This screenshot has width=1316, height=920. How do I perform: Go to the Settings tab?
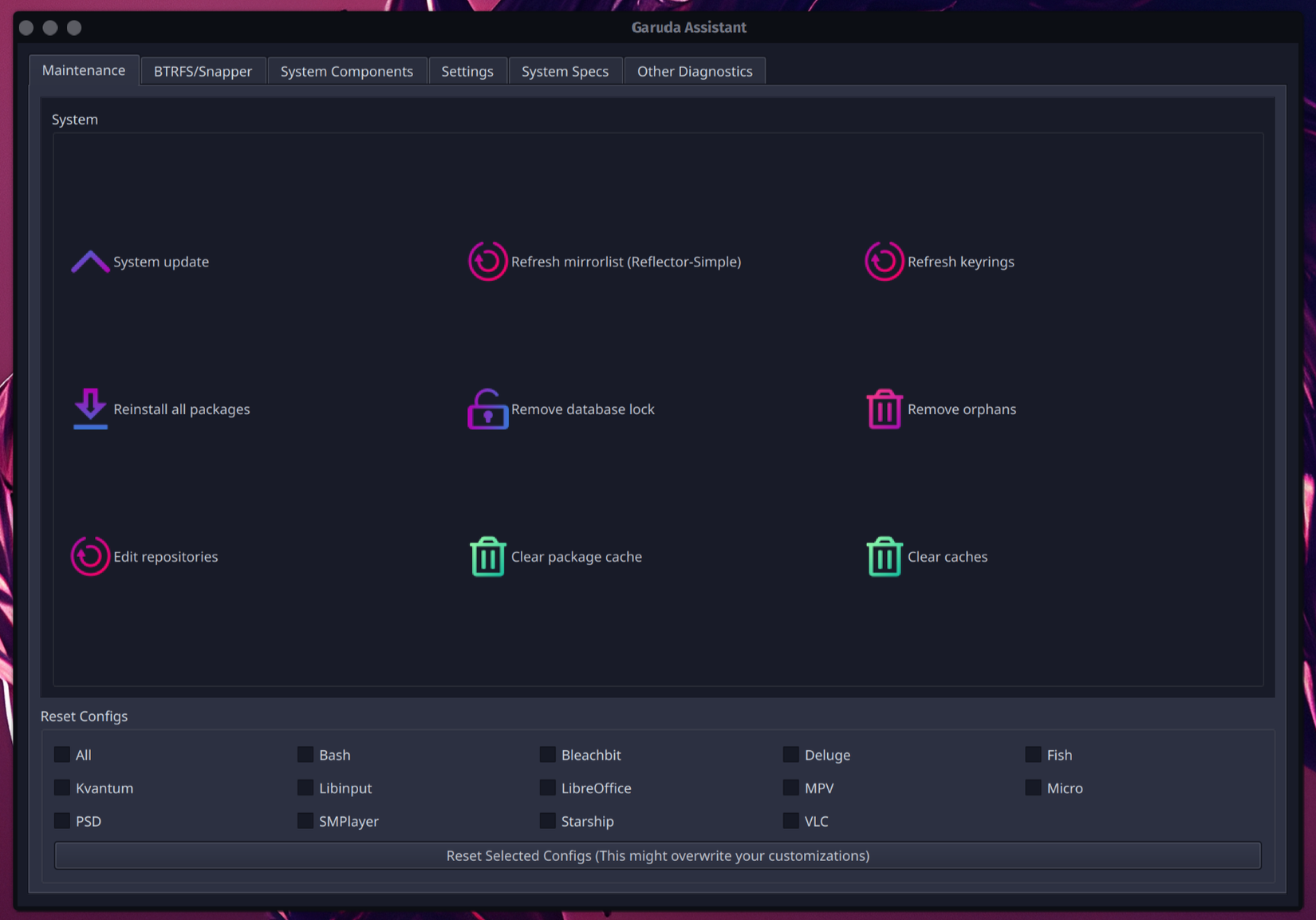tap(467, 70)
